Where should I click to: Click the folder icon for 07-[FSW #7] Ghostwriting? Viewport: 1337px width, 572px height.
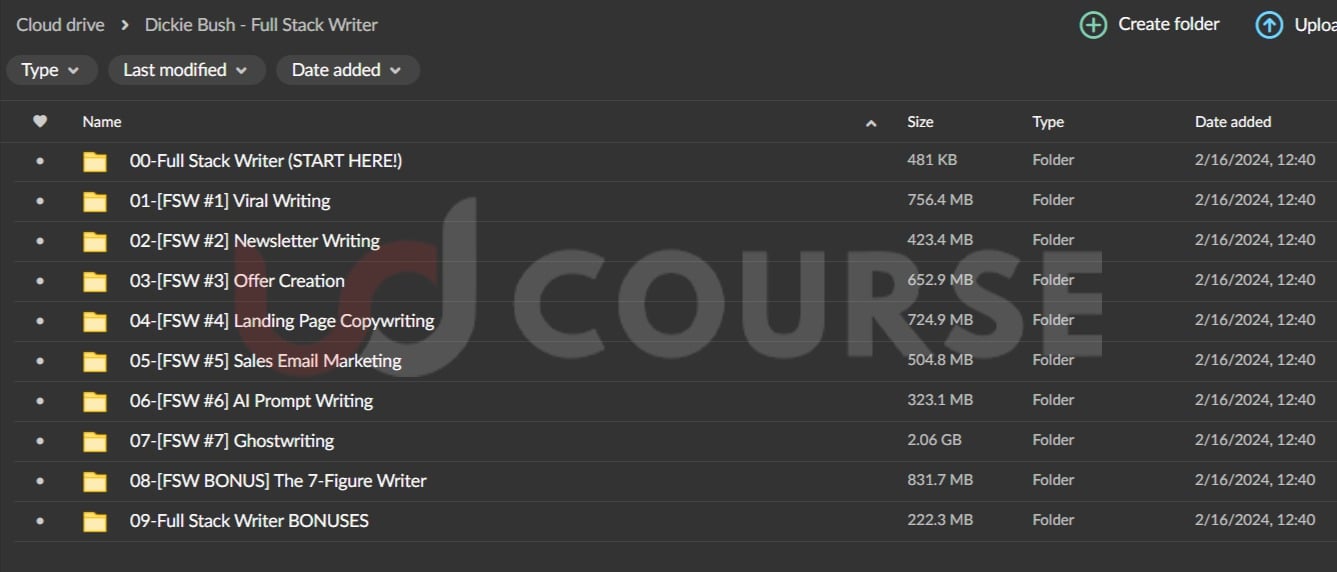click(x=95, y=441)
